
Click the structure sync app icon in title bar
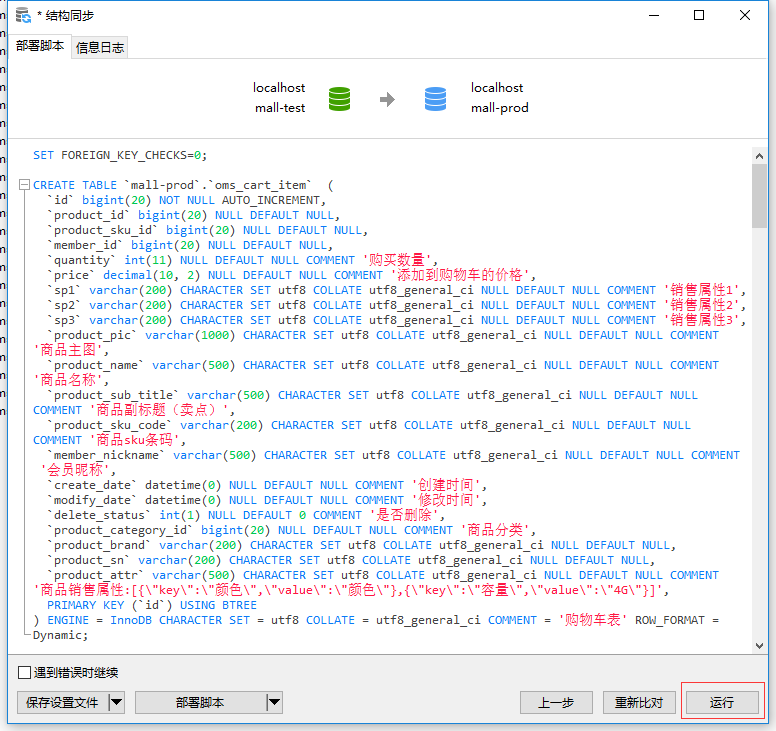23,16
